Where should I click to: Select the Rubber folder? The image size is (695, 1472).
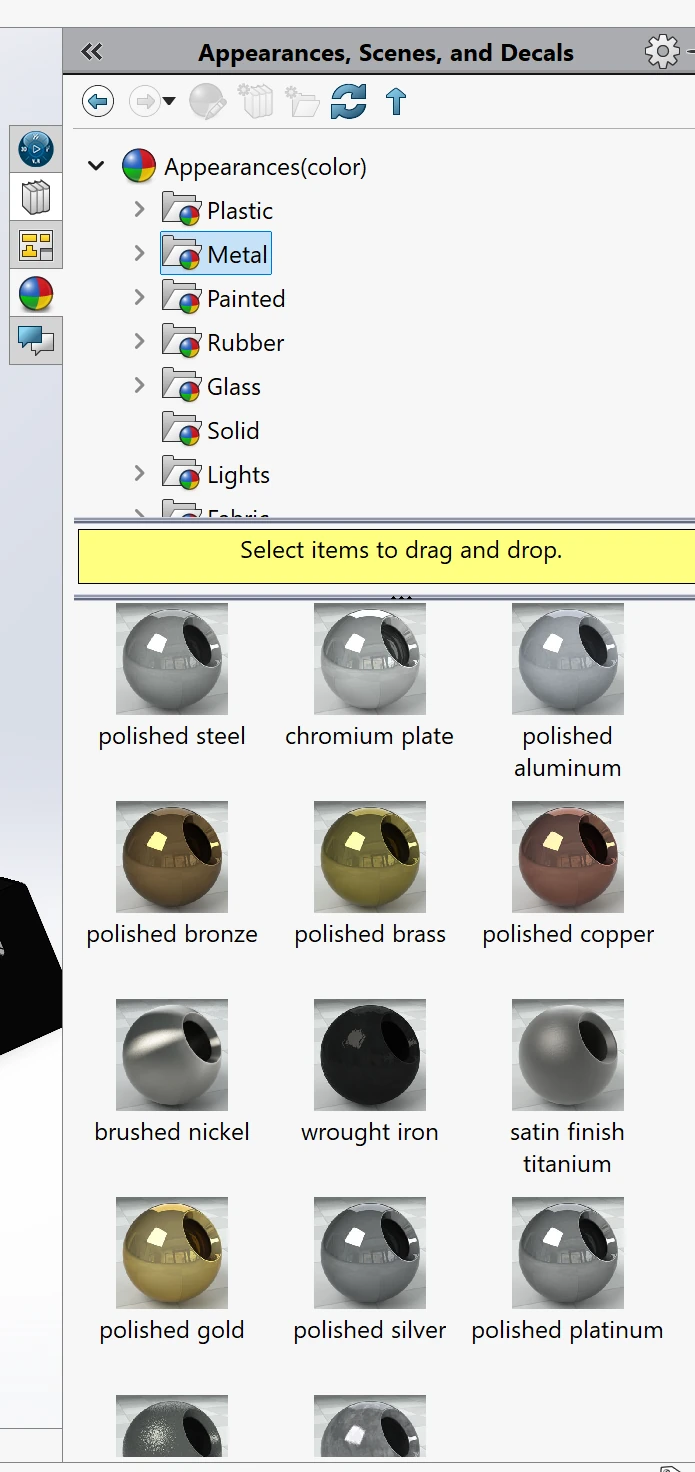point(246,343)
